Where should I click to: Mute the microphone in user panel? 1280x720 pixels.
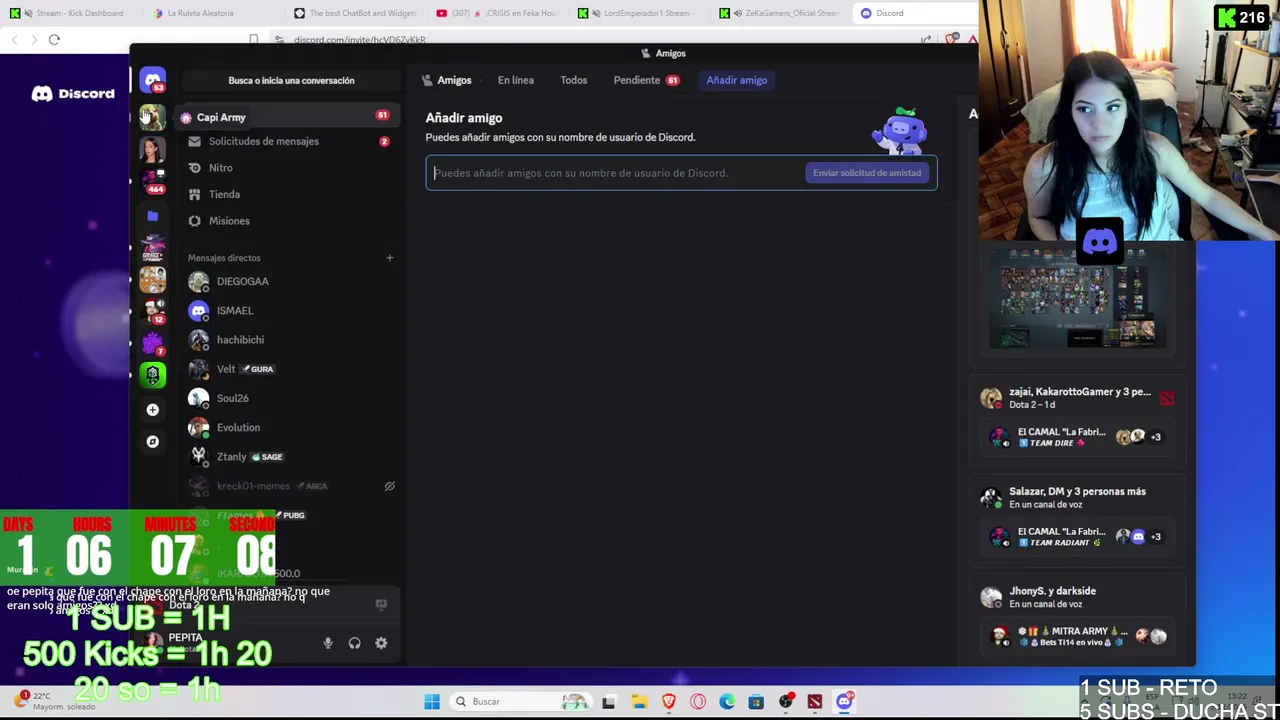pyautogui.click(x=327, y=643)
